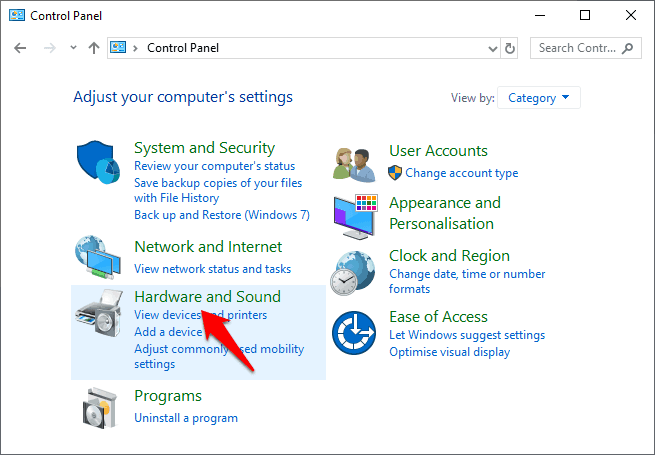
Task: Open the View by Category dropdown
Action: 538,98
